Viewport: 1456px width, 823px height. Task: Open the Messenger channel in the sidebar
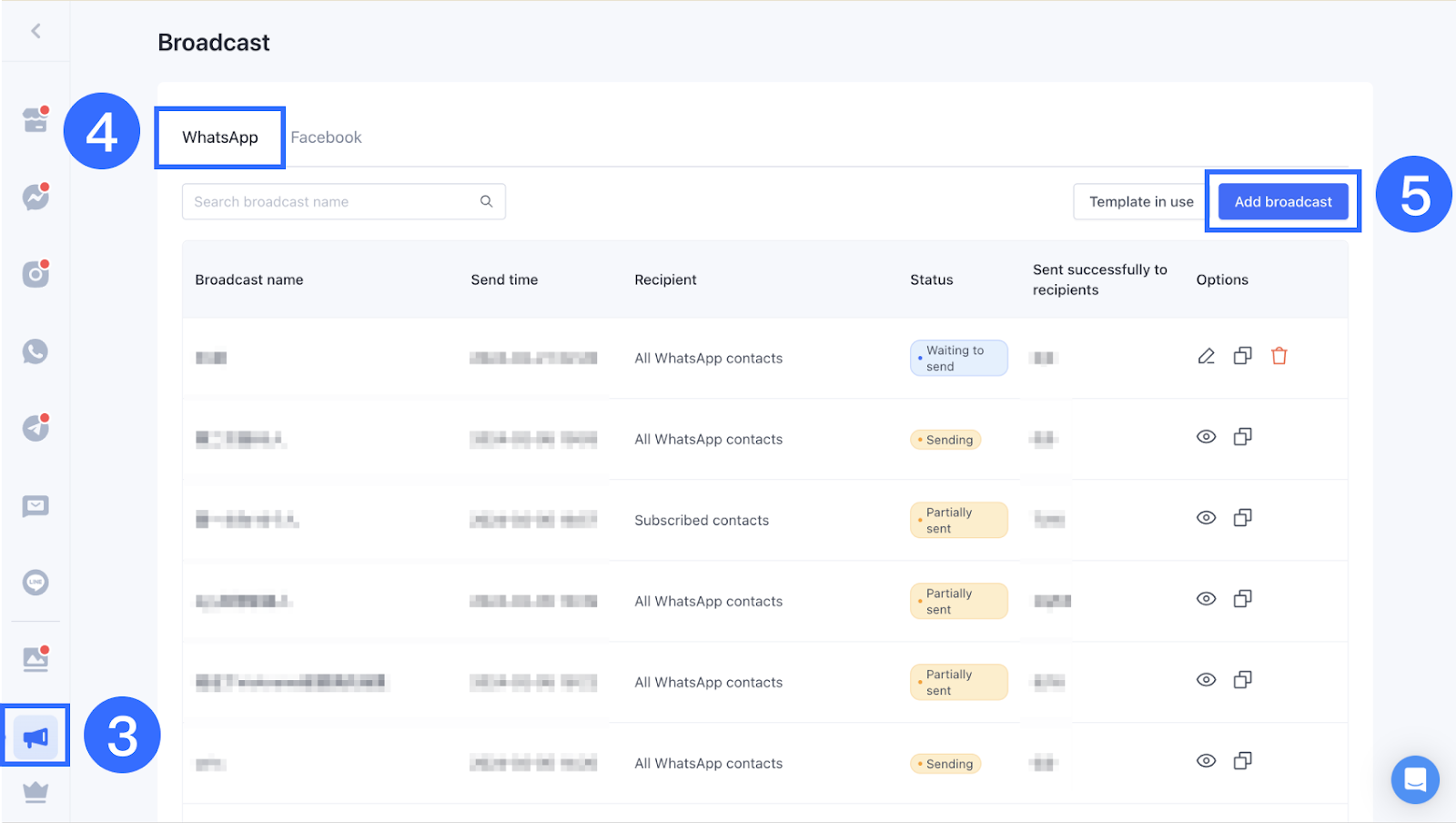[35, 197]
